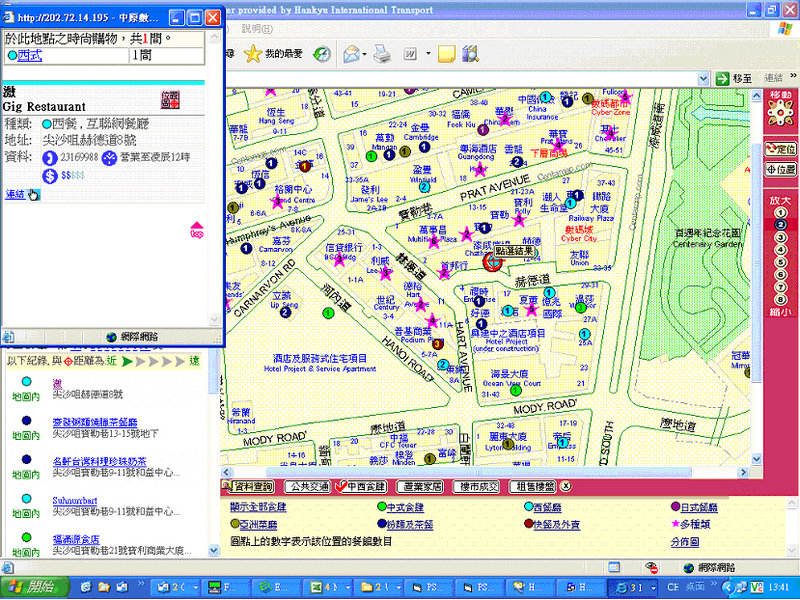Click the red target marker on the map
The height and width of the screenshot is (600, 800).
click(492, 263)
